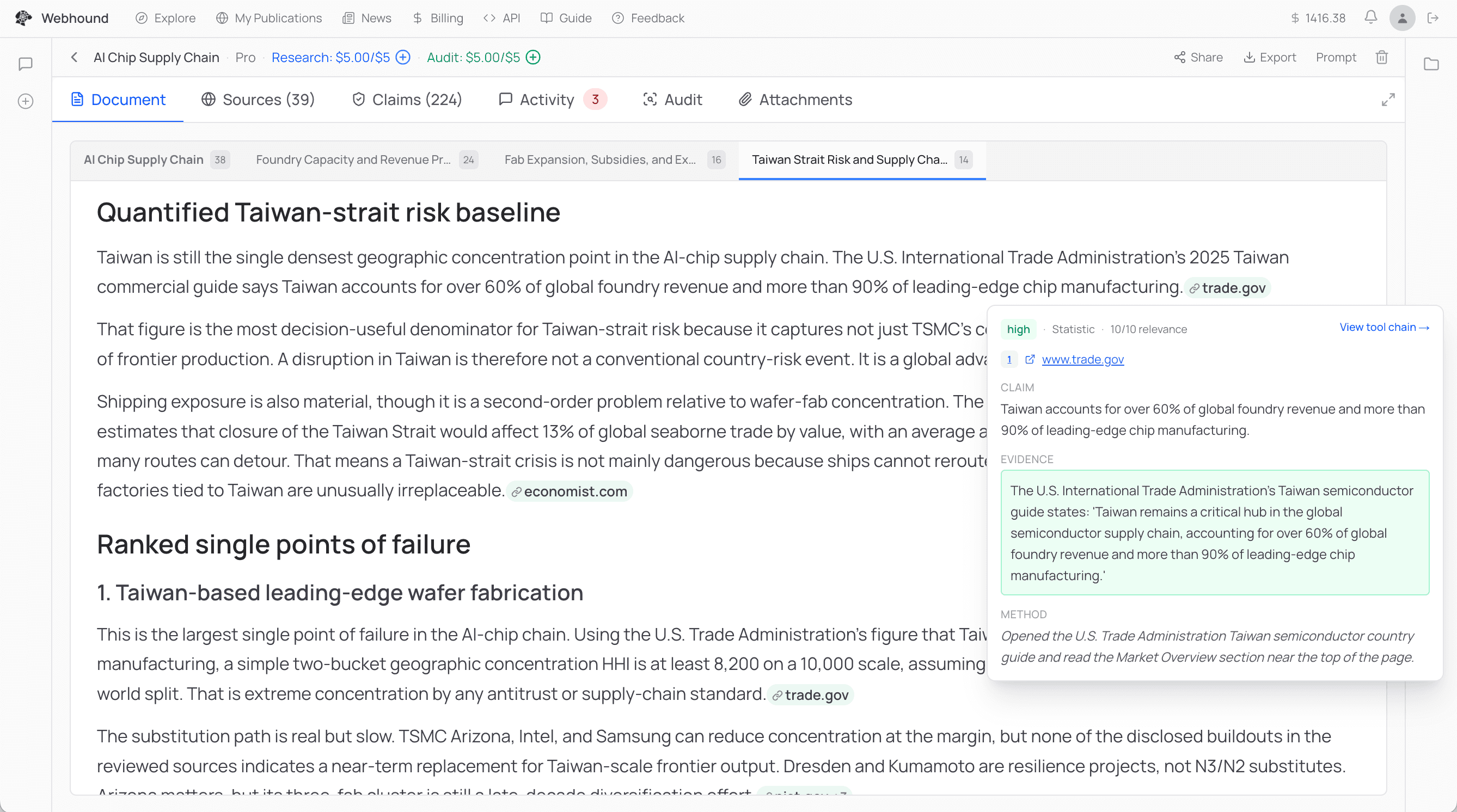
Task: Export the document
Action: coord(1270,57)
